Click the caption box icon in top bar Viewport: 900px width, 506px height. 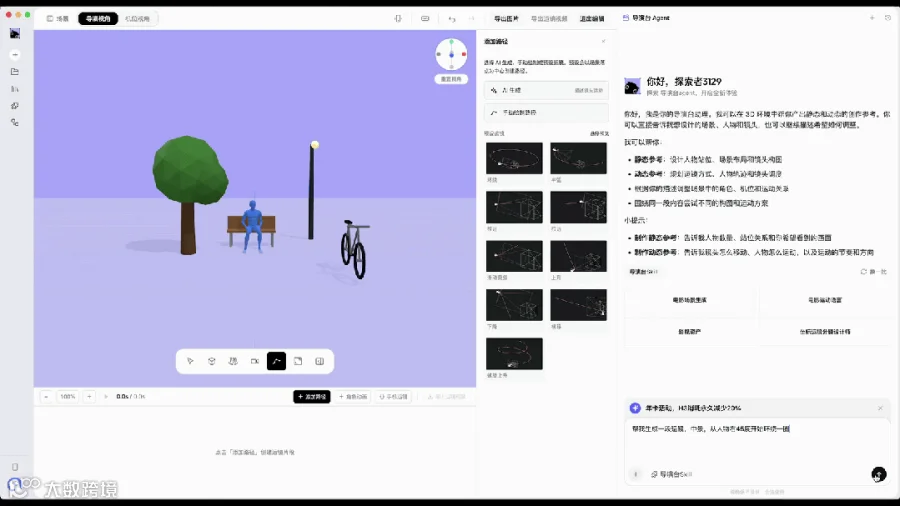(425, 18)
